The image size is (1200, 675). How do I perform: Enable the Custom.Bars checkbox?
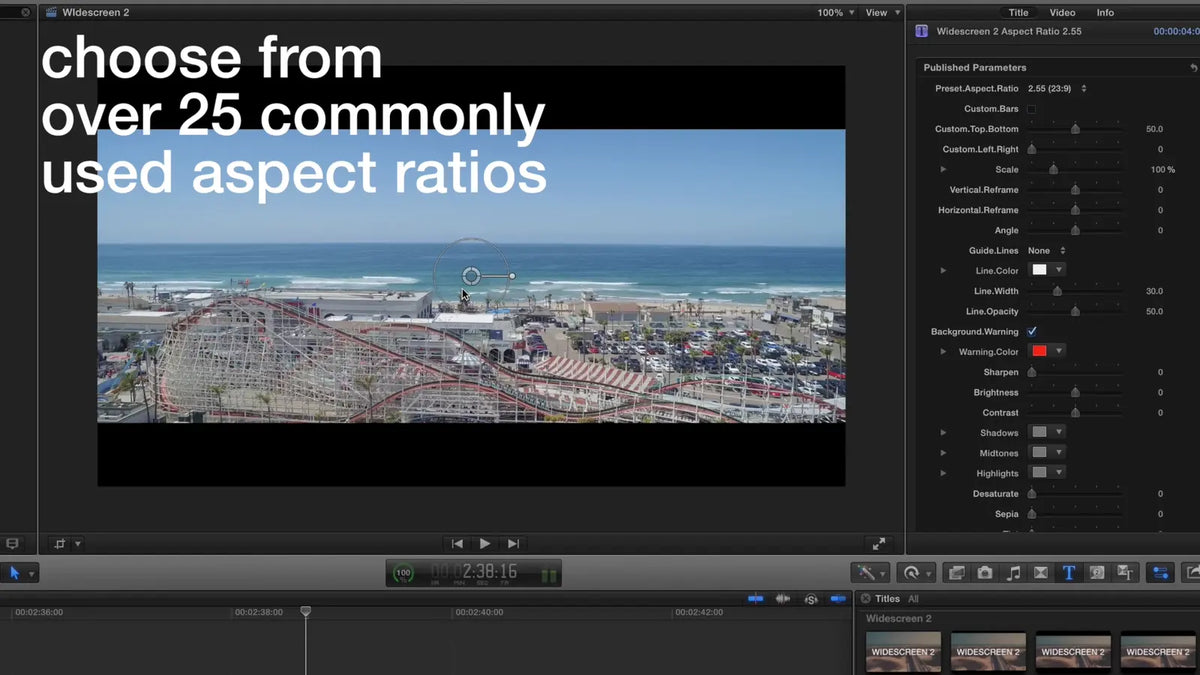1031,109
